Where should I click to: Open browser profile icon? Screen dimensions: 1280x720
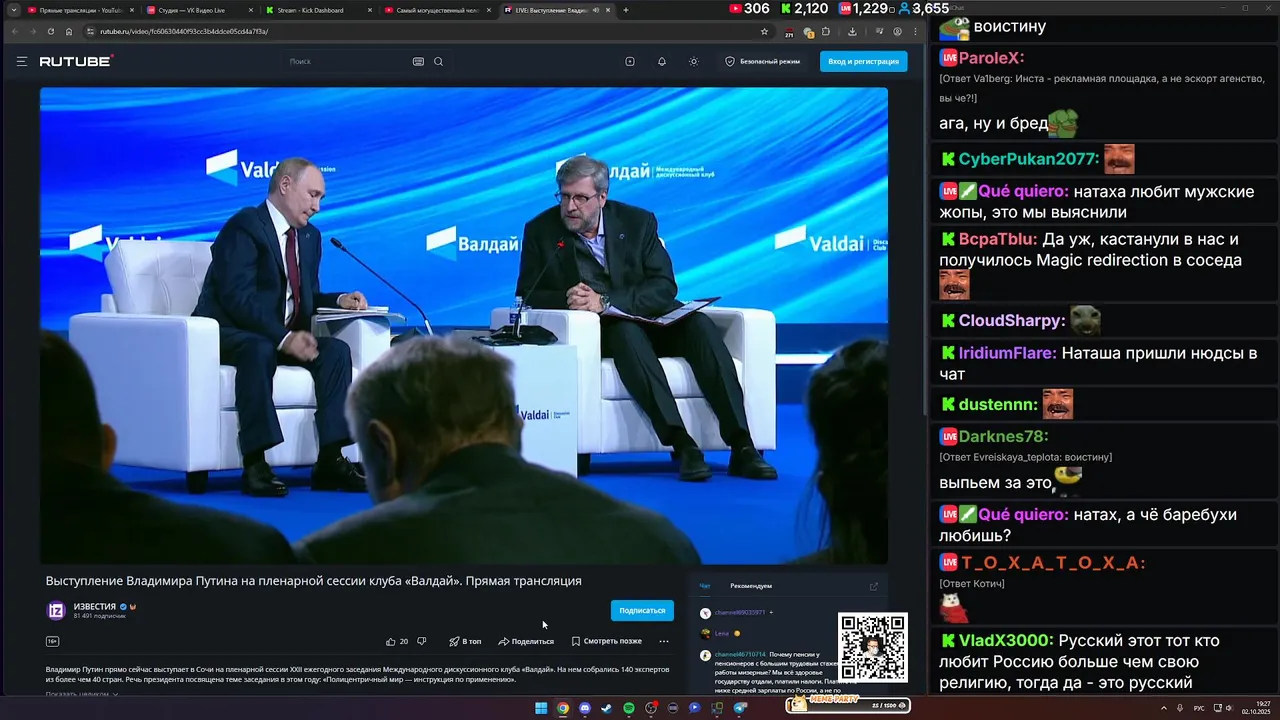click(x=897, y=31)
